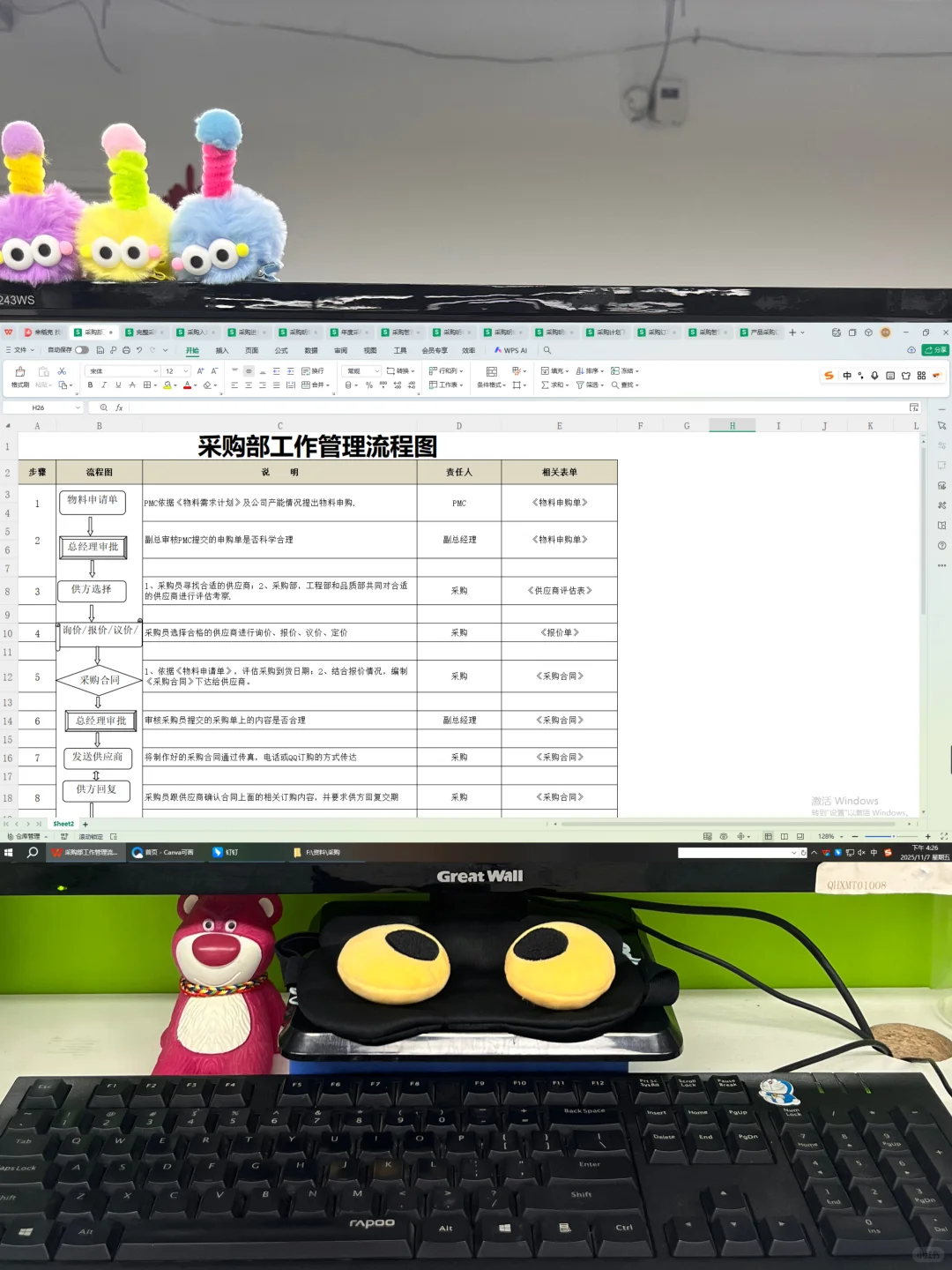Switch to the 数据 ribbon tab
Image resolution: width=952 pixels, height=1270 pixels.
(x=309, y=350)
